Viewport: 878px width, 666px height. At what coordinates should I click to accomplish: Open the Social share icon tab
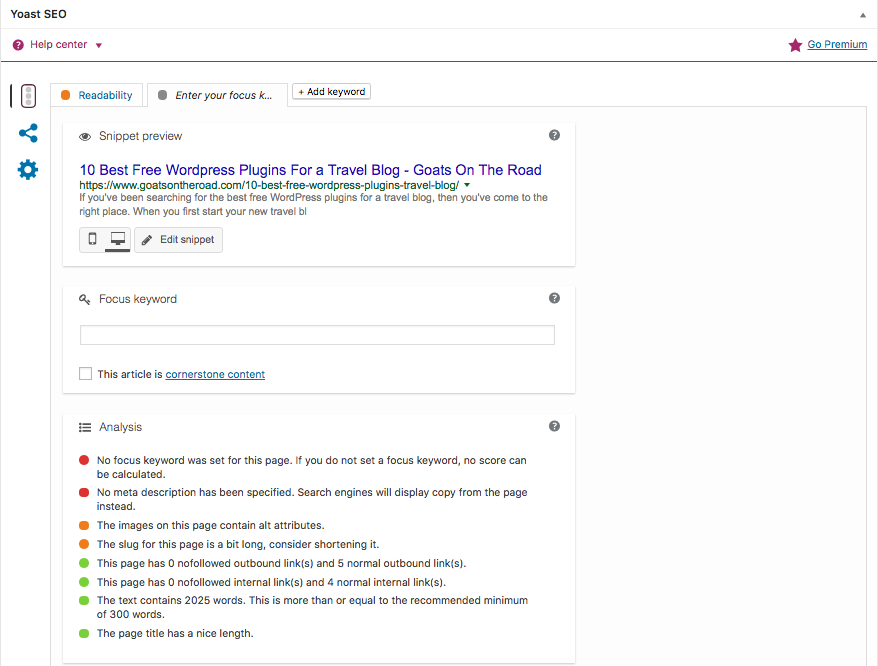[28, 133]
